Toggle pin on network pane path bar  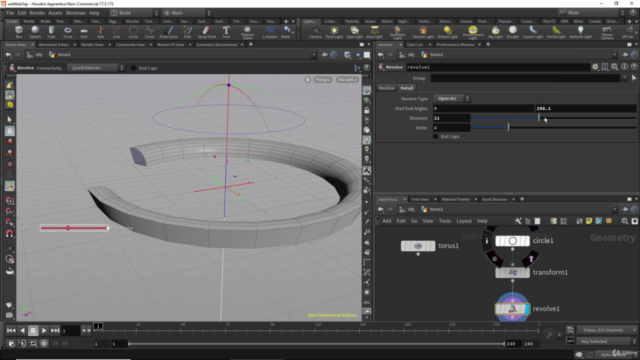625,209
